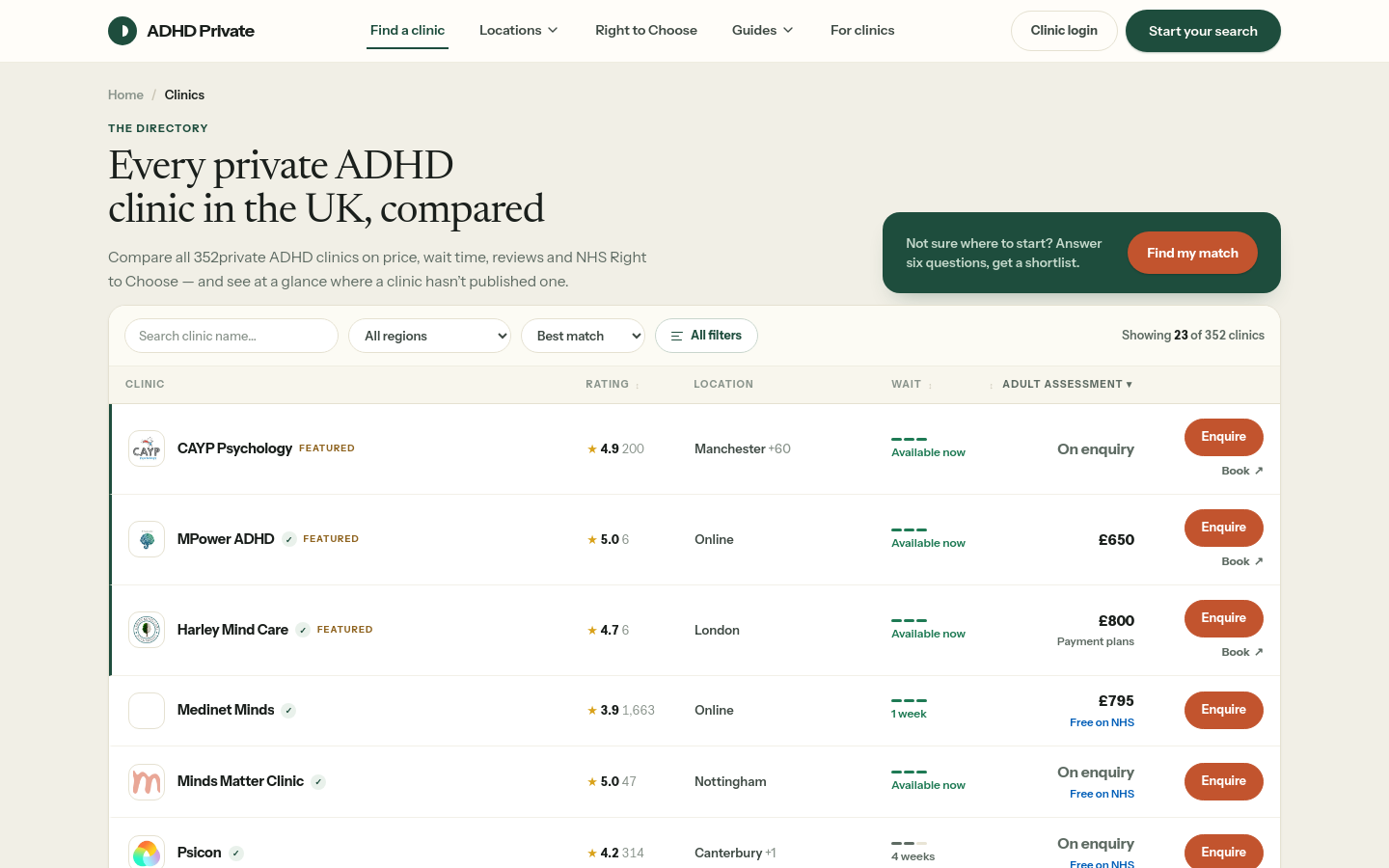Click Clinics breadcrumb
The width and height of the screenshot is (1389, 868).
[x=184, y=95]
